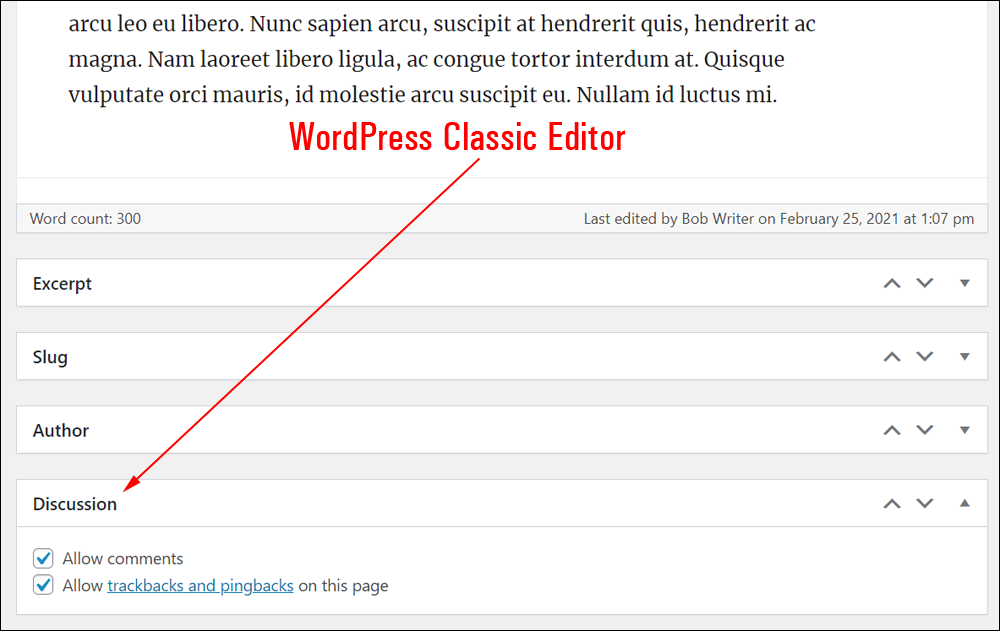This screenshot has width=1000, height=631.
Task: Open the trackbacks and pingbacks link
Action: point(200,586)
